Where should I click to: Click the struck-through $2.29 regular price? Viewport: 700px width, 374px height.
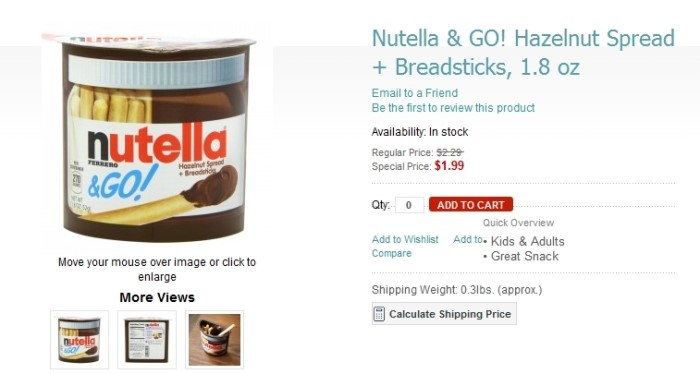(x=450, y=152)
